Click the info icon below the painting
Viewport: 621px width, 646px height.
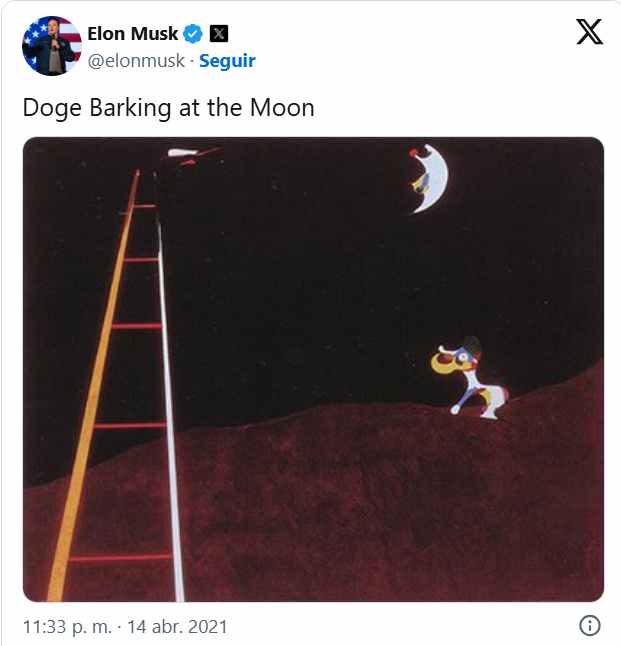590,626
